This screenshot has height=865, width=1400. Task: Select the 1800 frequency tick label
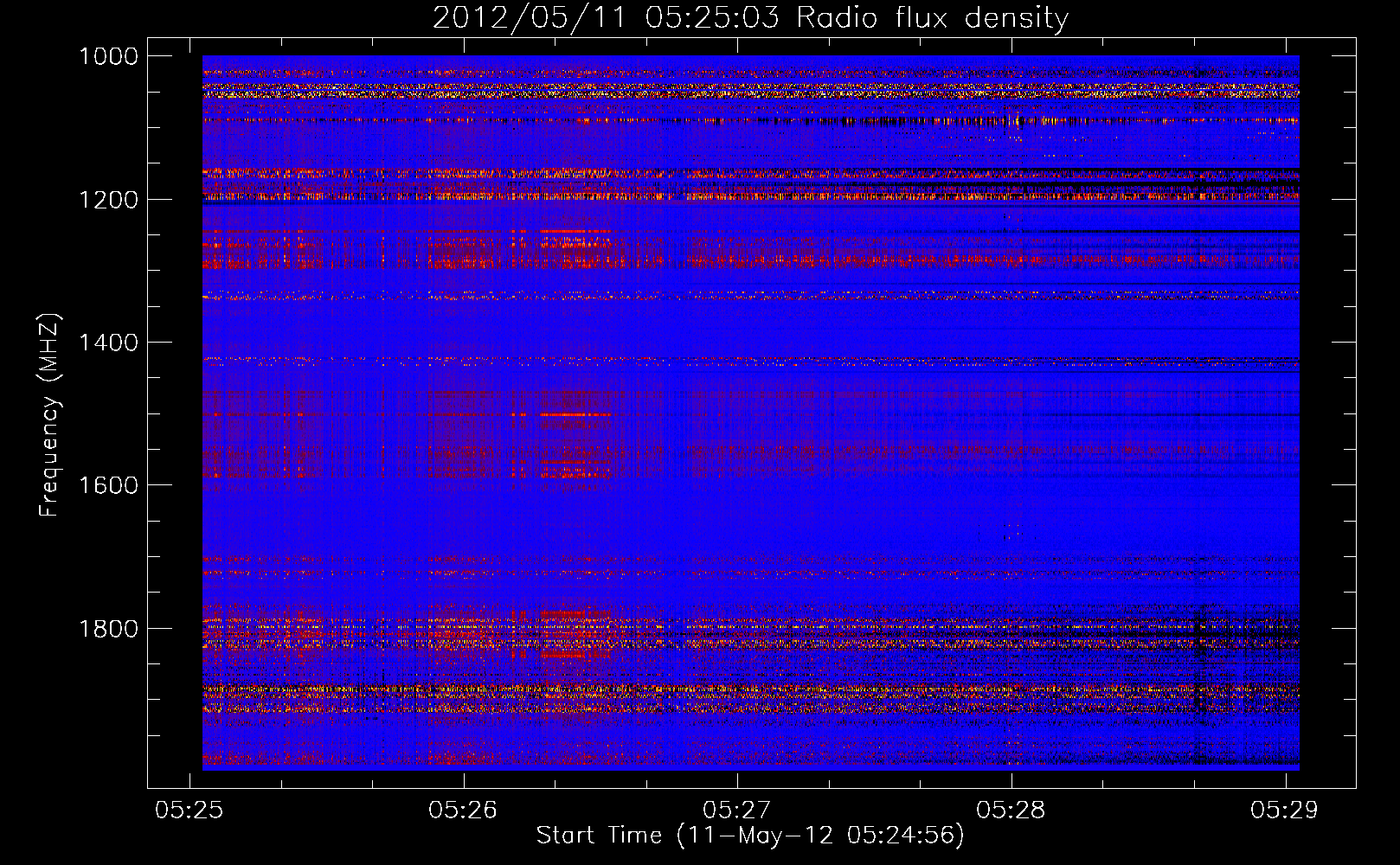coord(108,629)
